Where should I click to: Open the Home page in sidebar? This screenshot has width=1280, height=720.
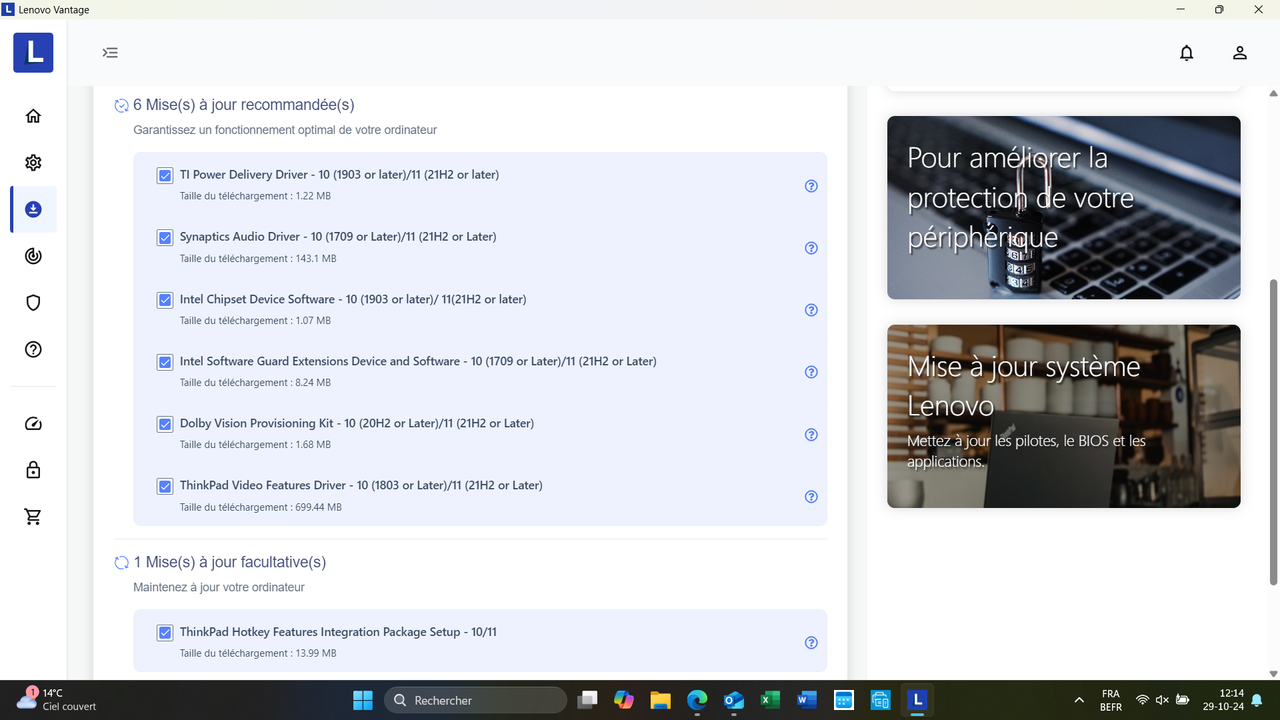pyautogui.click(x=33, y=116)
